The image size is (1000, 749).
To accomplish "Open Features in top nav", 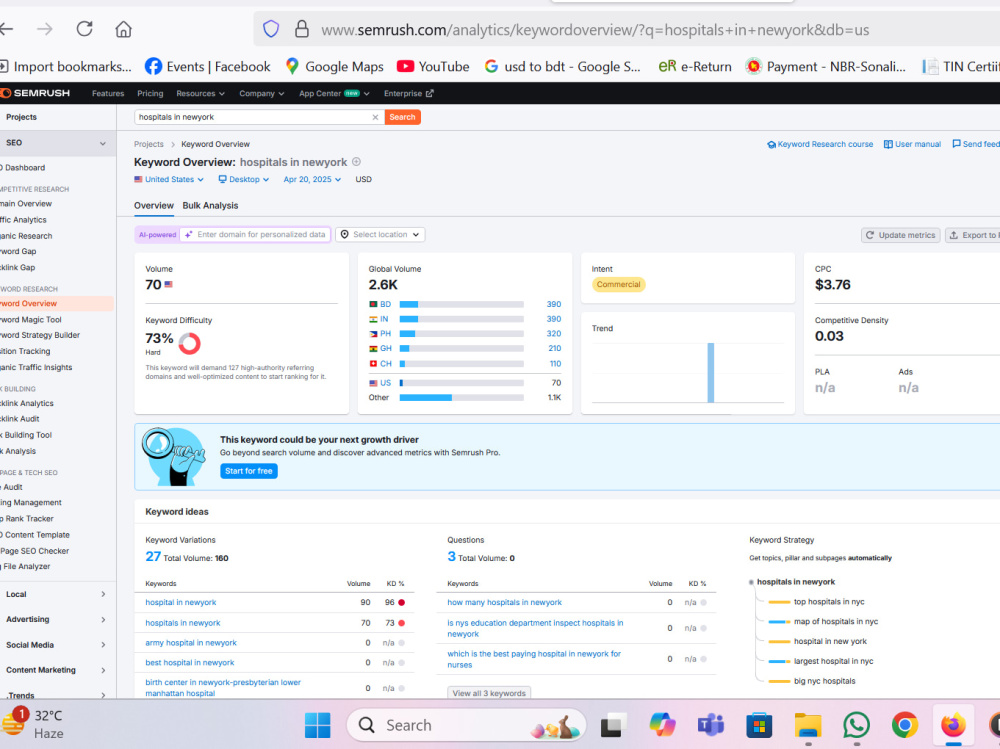I will click(108, 93).
